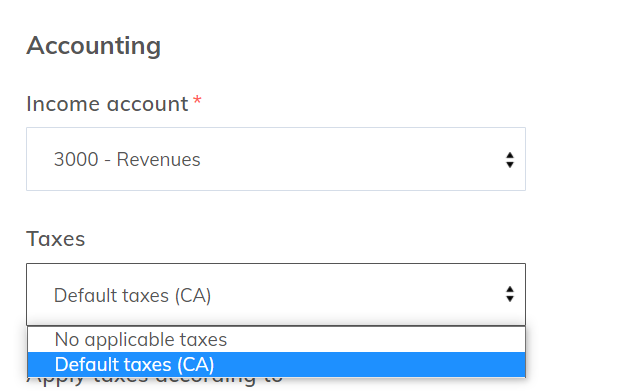Click the "Accounting" section heading
This screenshot has height=391, width=626.
(x=93, y=46)
